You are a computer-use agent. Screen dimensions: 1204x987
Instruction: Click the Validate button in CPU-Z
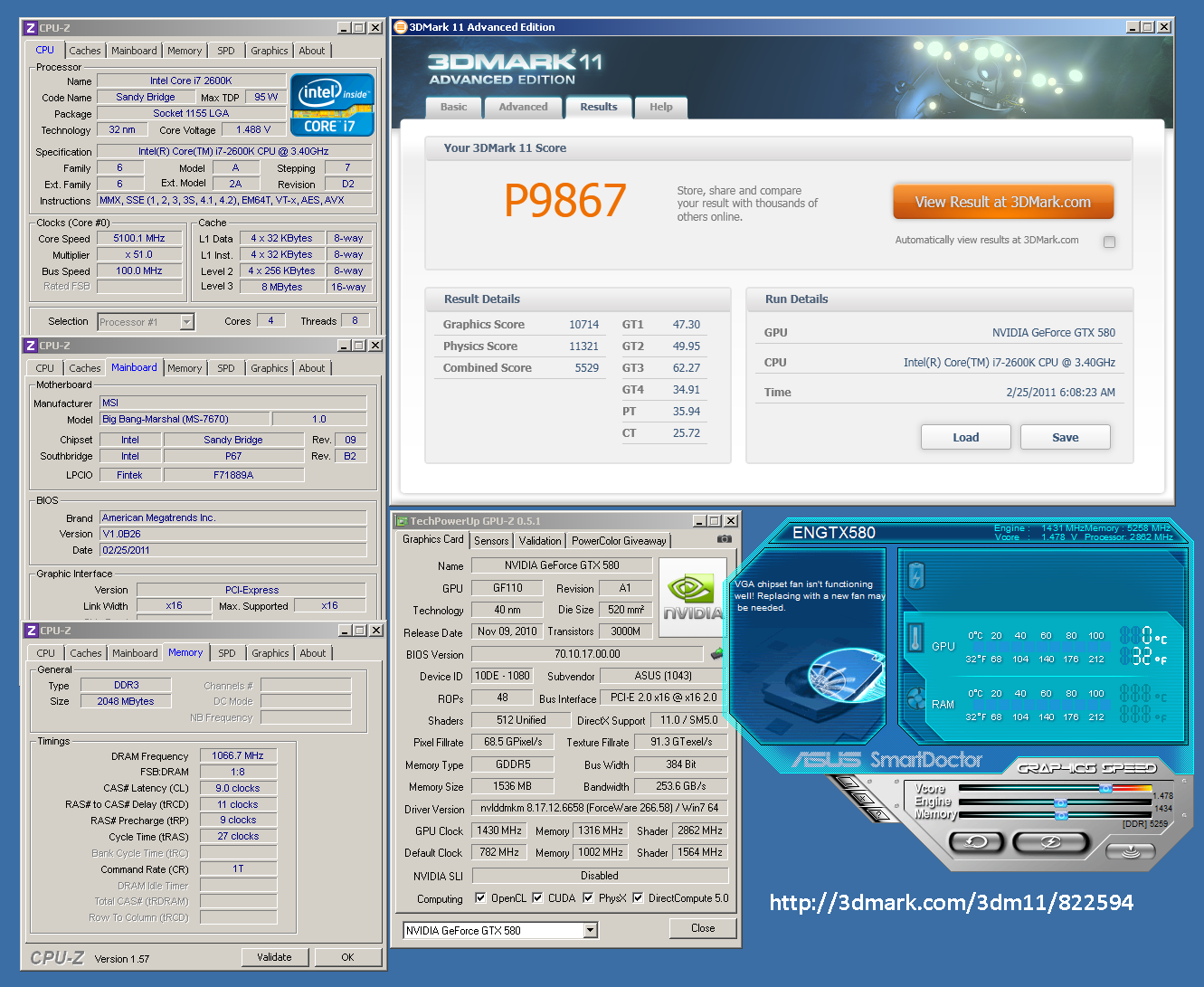coord(274,957)
